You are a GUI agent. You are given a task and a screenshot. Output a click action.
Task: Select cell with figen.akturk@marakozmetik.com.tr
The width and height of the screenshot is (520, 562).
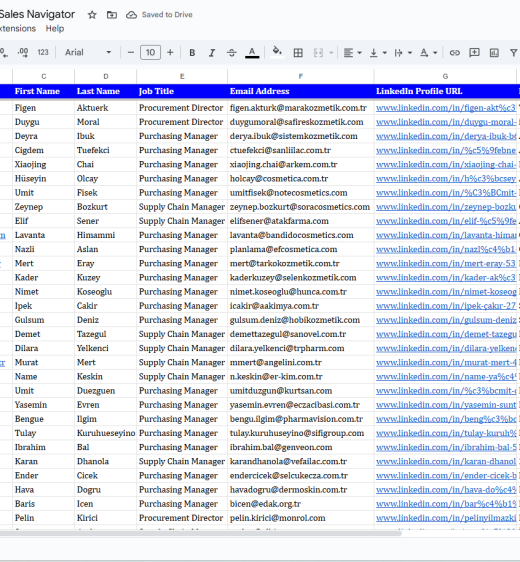pyautogui.click(x=301, y=108)
